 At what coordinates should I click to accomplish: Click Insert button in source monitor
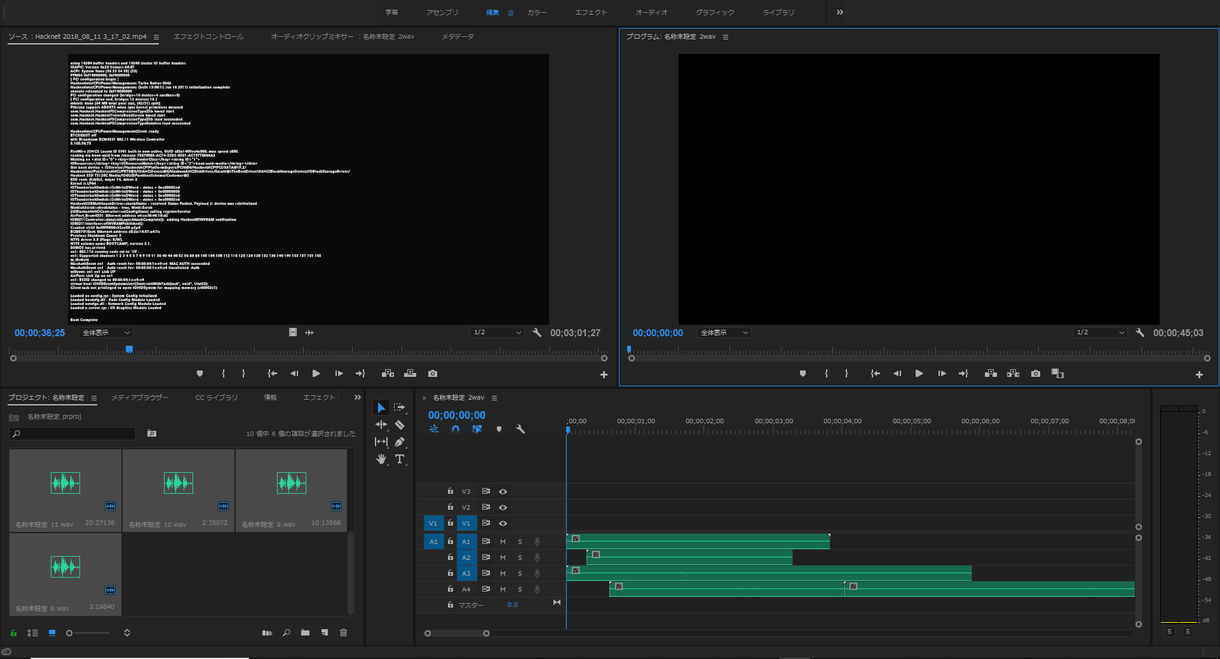tap(388, 373)
